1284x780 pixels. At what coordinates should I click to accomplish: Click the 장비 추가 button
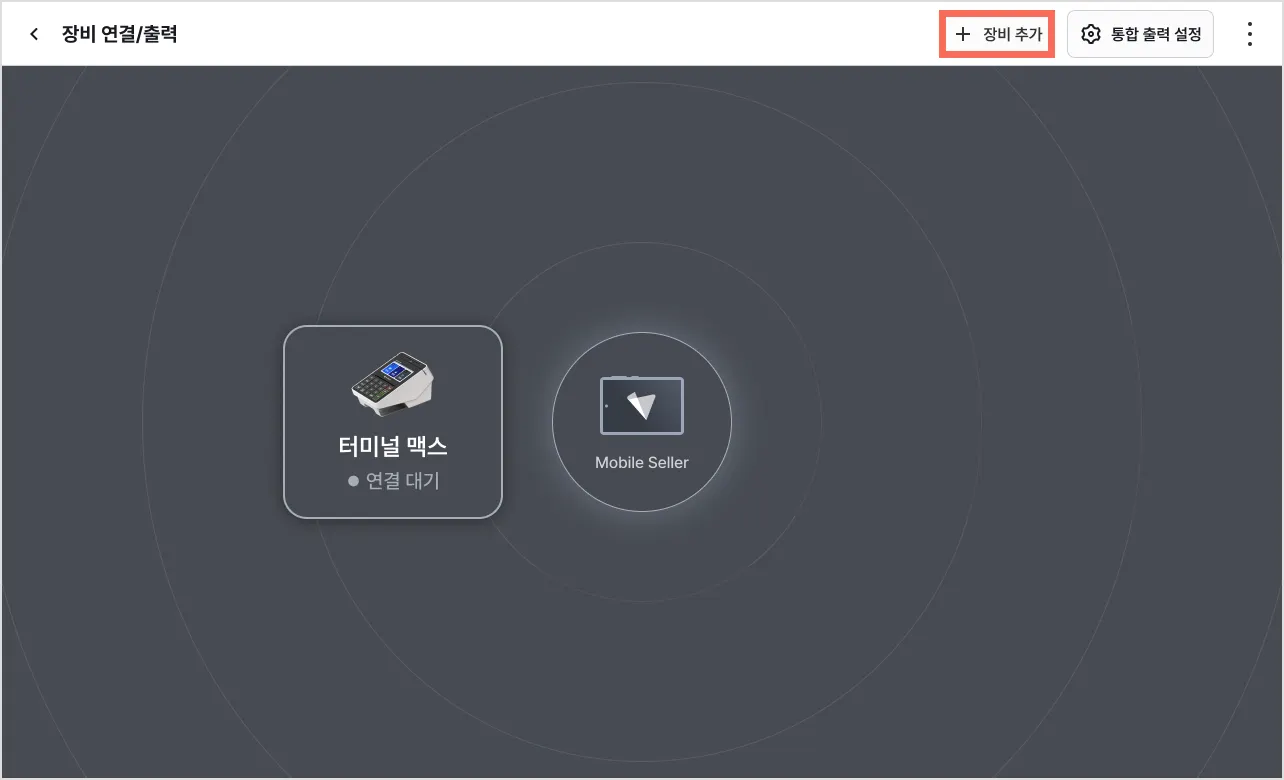click(x=998, y=34)
